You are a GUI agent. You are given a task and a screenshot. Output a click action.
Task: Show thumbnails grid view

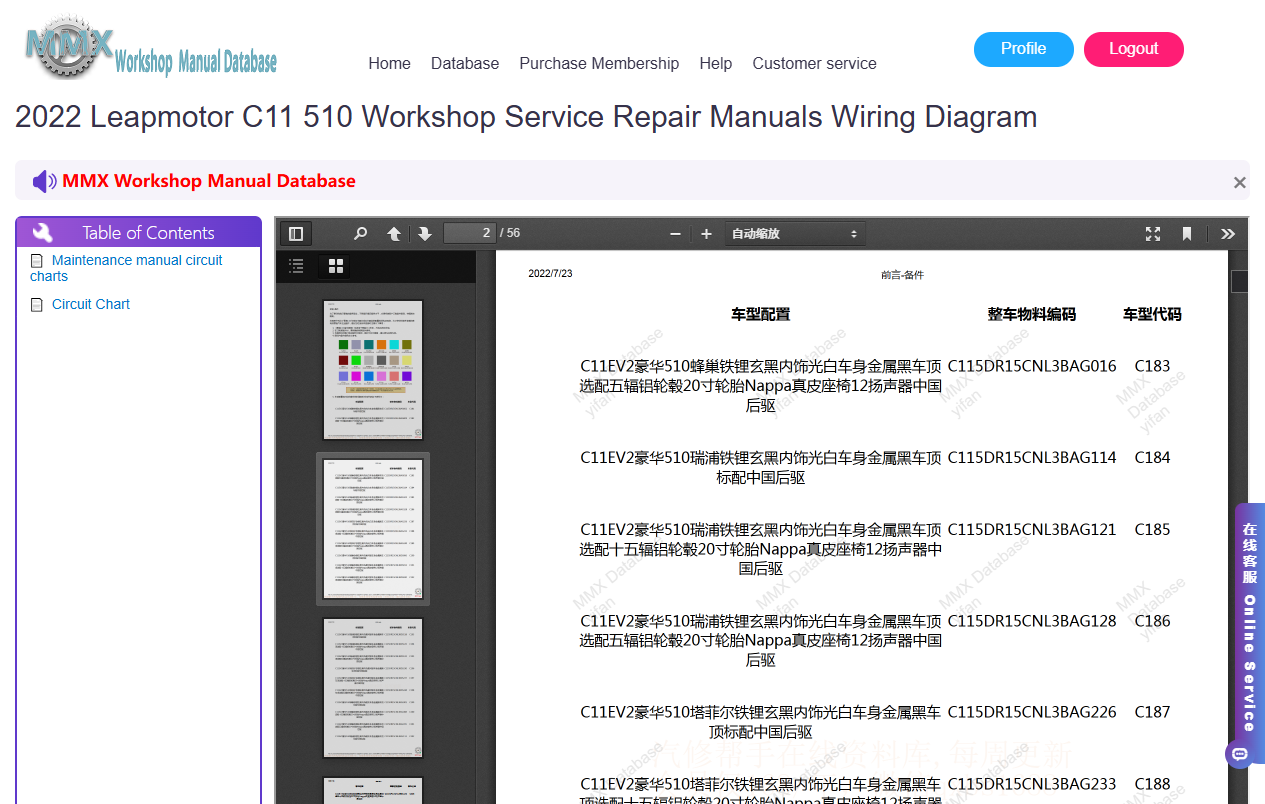point(336,266)
